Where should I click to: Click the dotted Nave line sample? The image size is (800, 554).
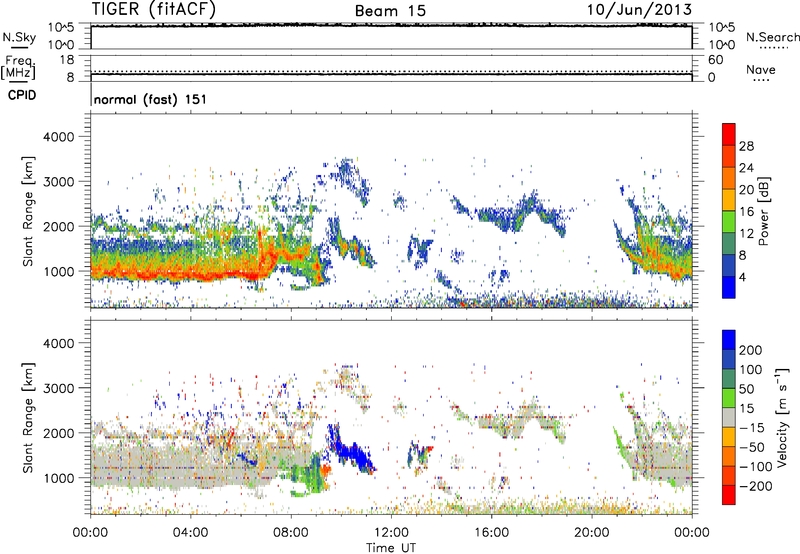pos(761,80)
